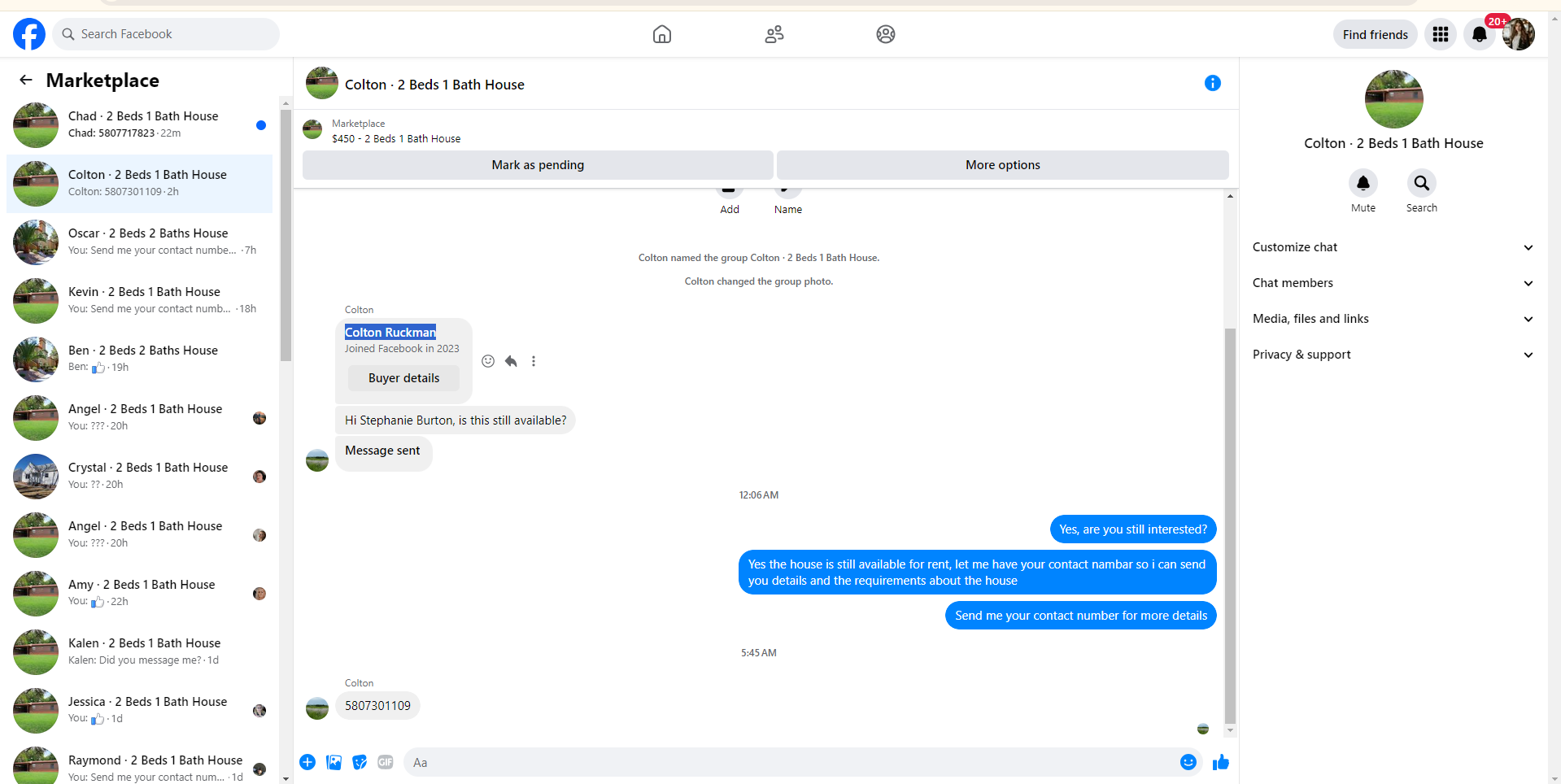This screenshot has width=1561, height=784.
Task: Open the $450 - 2 Beds 1 Bath listing link
Action: tap(396, 139)
